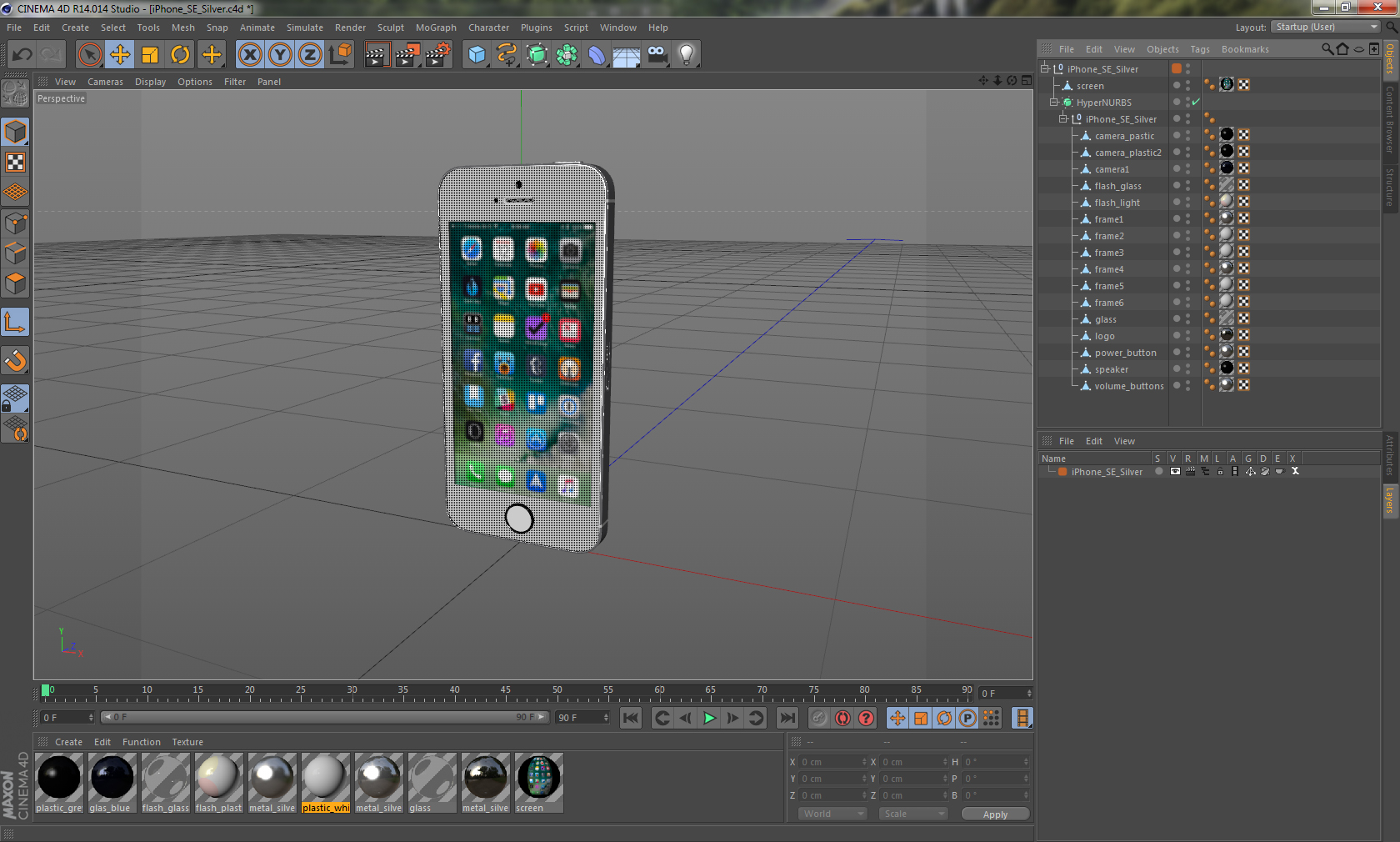The width and height of the screenshot is (1400, 842).
Task: Switch to Texture mode icon
Action: [15, 163]
